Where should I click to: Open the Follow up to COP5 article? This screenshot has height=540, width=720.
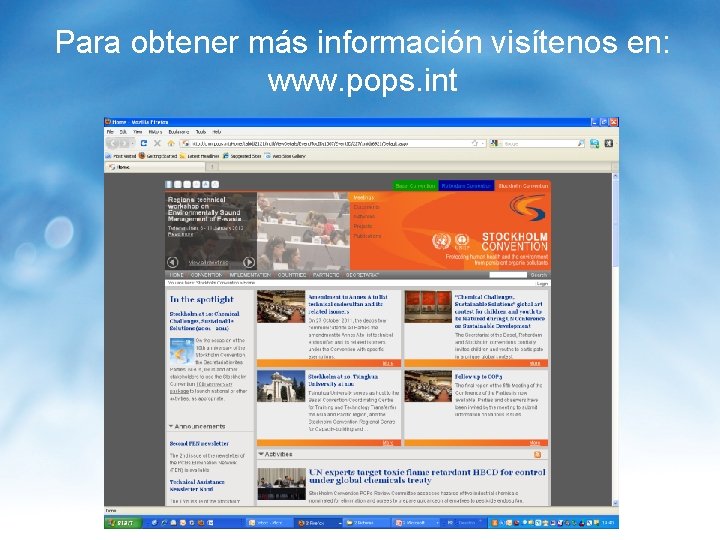pos(478,377)
